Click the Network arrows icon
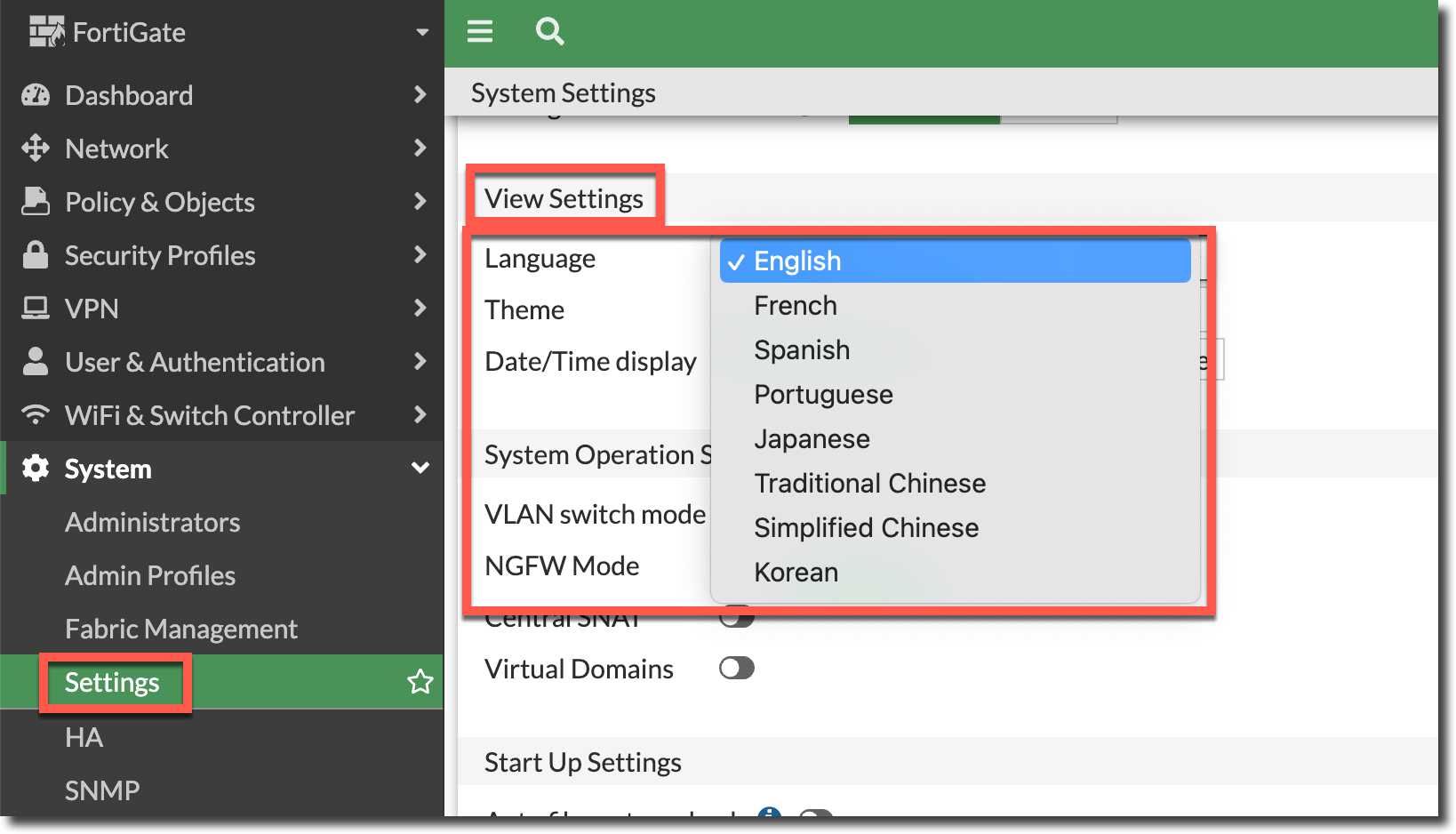 pyautogui.click(x=36, y=148)
